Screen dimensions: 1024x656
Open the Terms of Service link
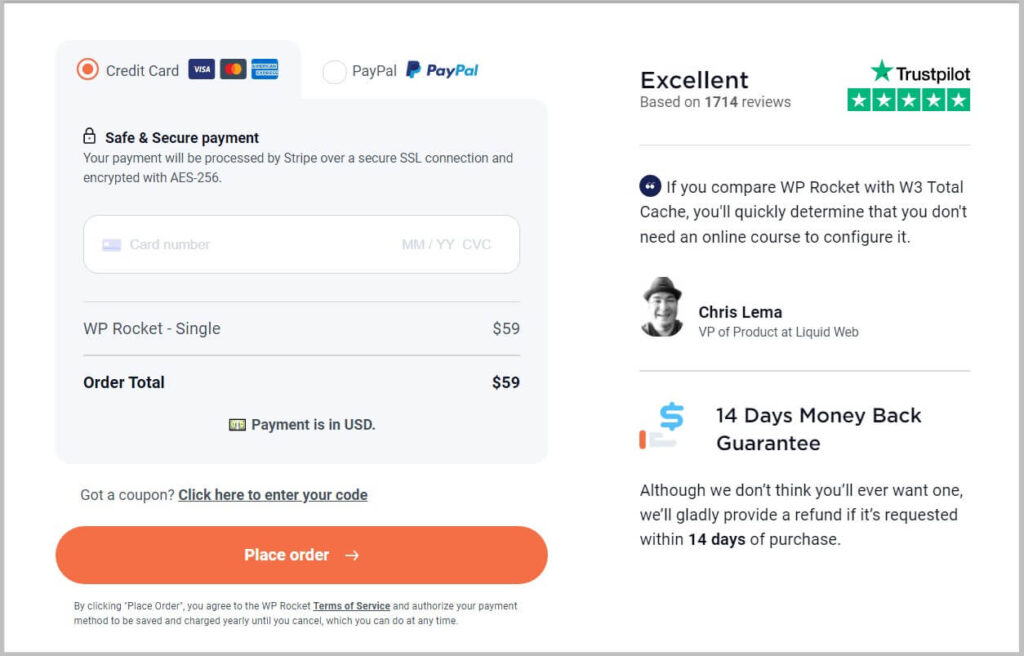351,606
